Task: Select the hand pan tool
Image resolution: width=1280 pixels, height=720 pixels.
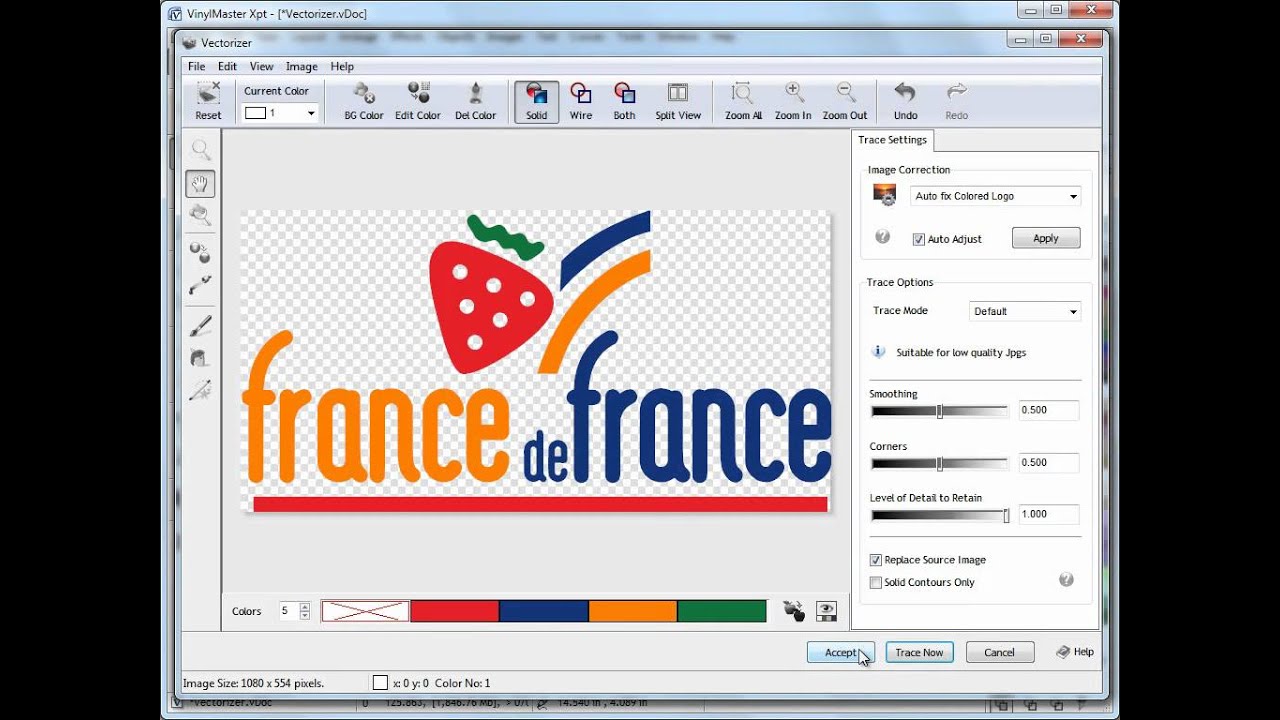Action: [x=201, y=184]
